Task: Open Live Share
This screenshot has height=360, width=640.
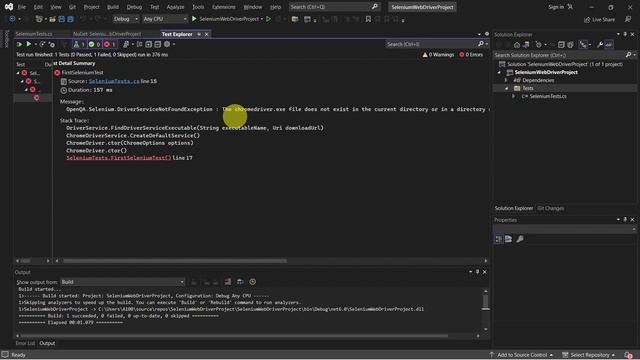Action: point(599,19)
